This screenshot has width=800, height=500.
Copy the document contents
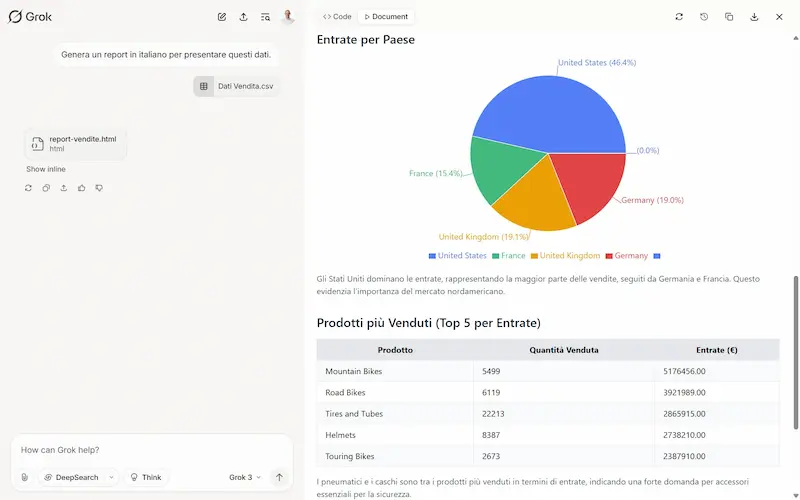click(729, 17)
